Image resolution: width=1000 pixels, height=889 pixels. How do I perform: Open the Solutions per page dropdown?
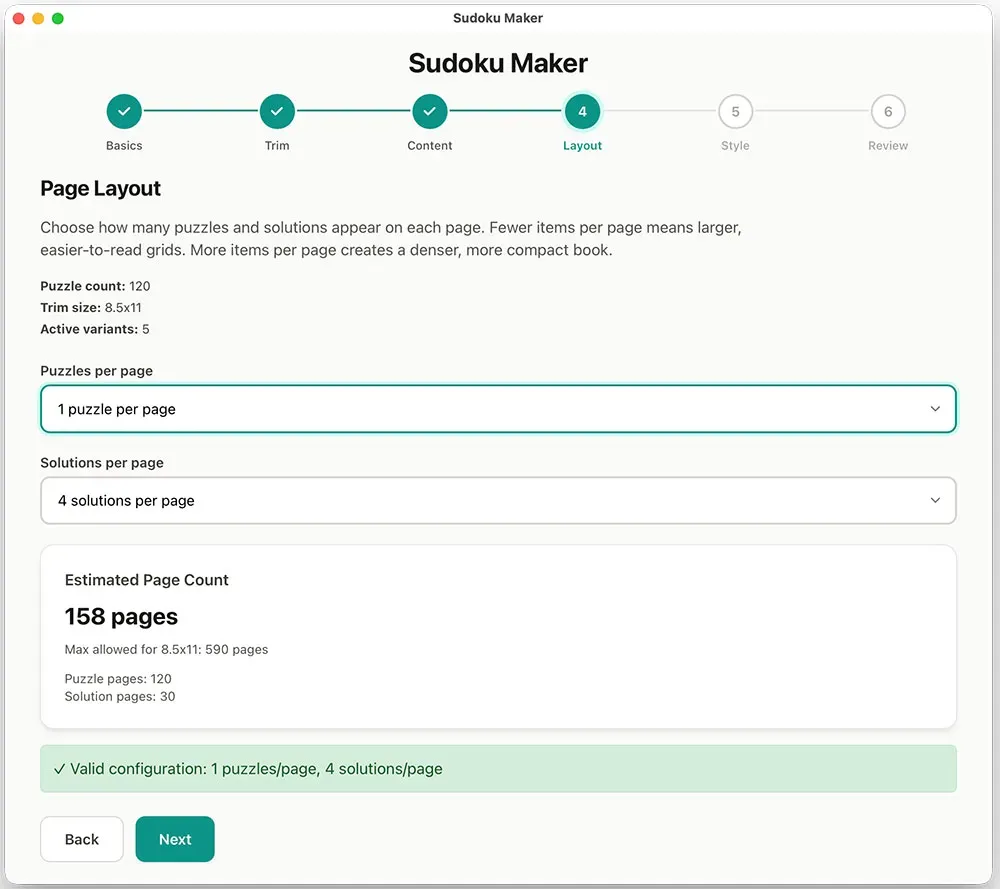pyautogui.click(x=498, y=500)
